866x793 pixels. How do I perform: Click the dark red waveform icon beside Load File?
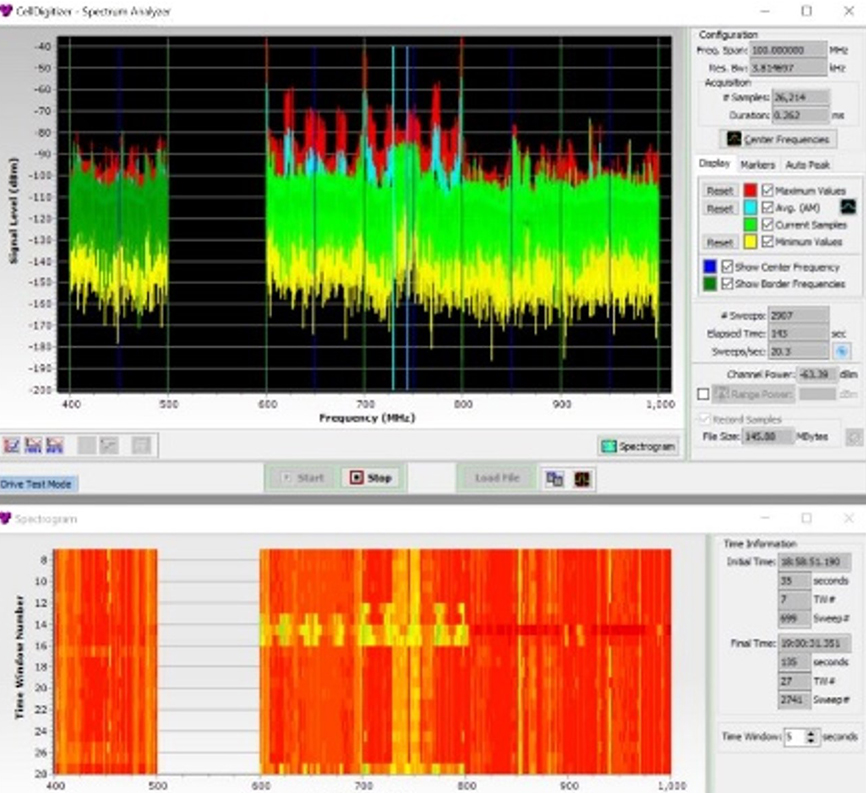[x=582, y=478]
